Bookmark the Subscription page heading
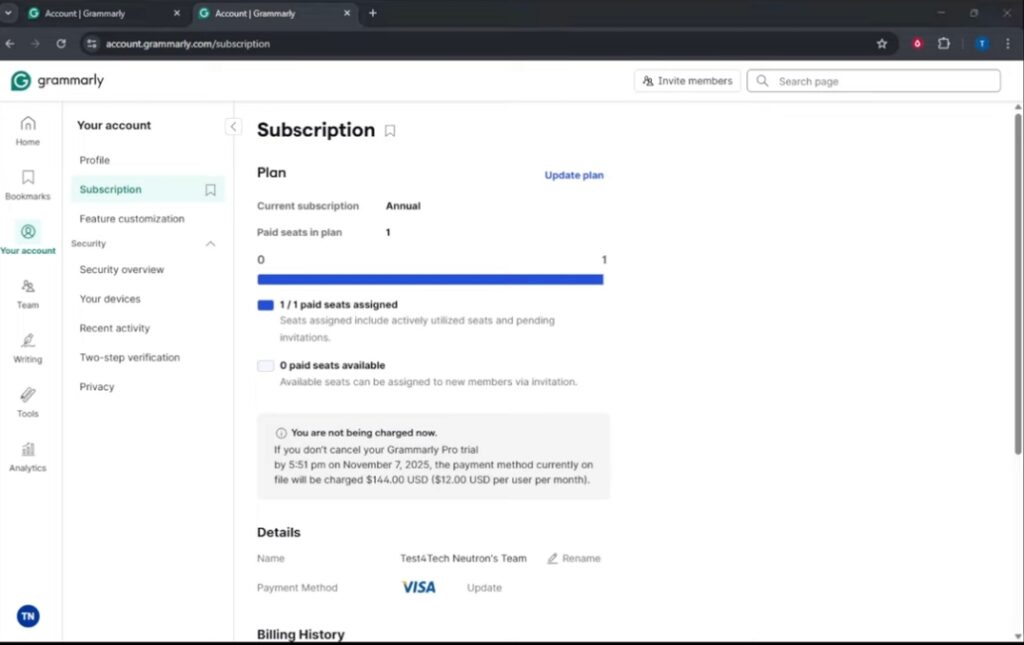 tap(390, 131)
